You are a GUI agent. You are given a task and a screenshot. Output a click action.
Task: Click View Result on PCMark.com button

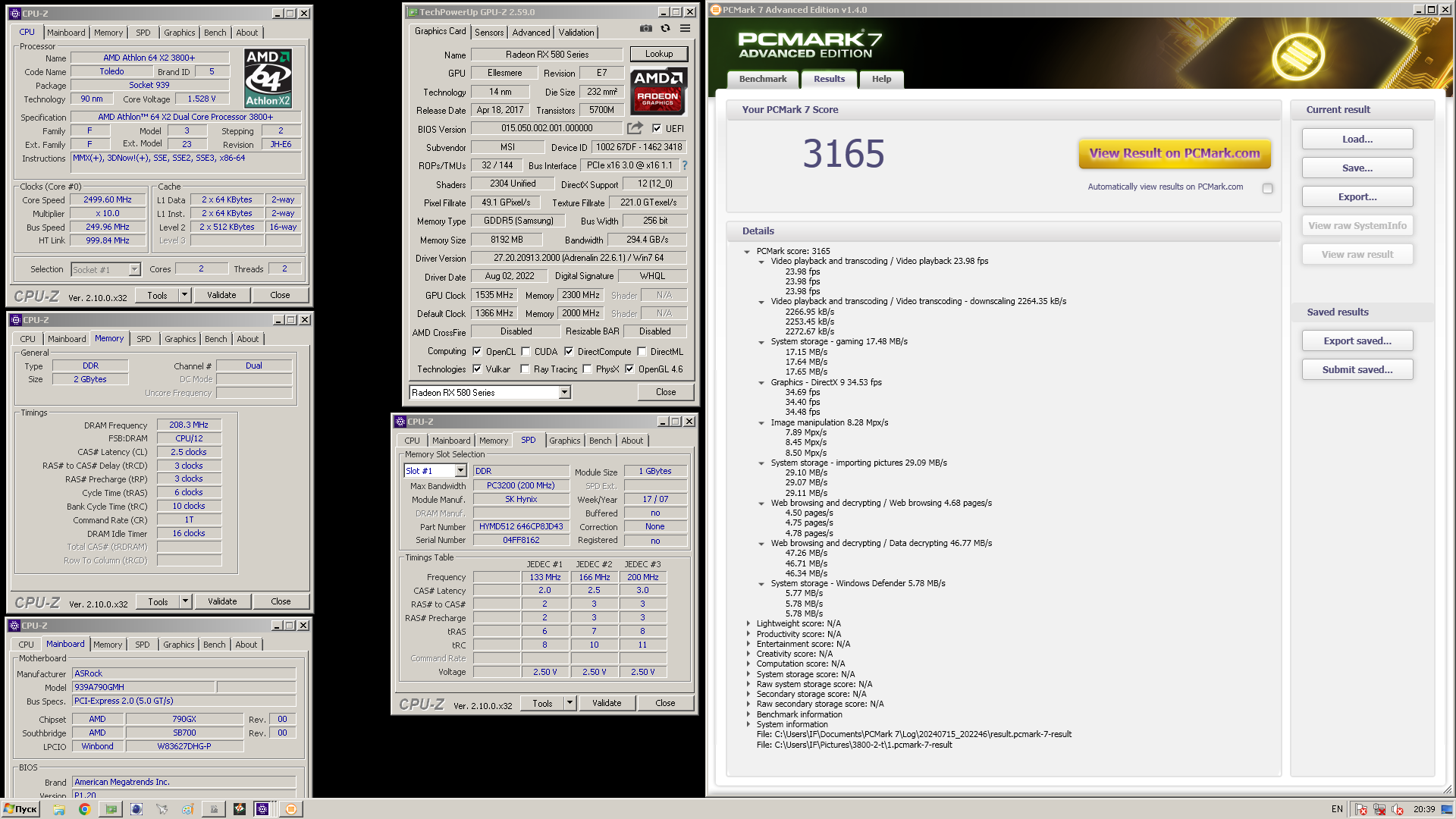[1175, 153]
